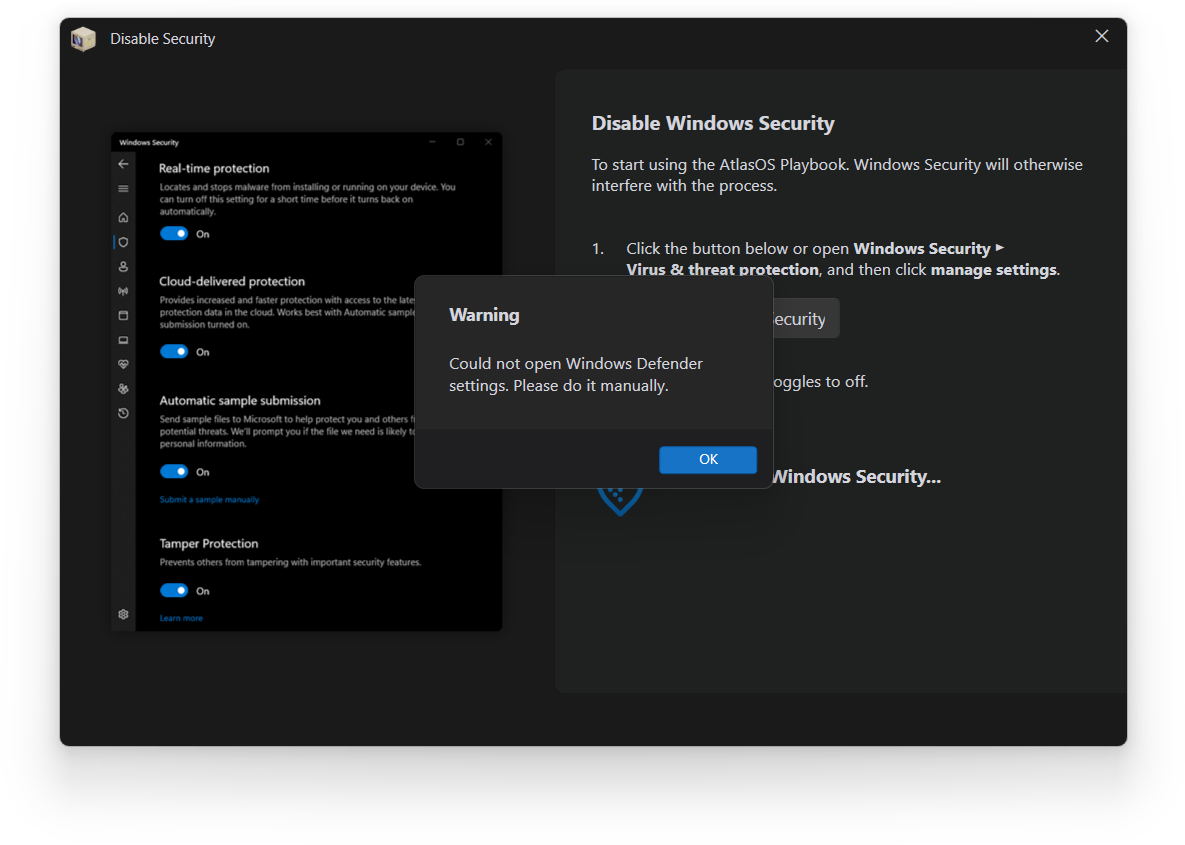Toggle Automatic sample submission off

click(173, 471)
